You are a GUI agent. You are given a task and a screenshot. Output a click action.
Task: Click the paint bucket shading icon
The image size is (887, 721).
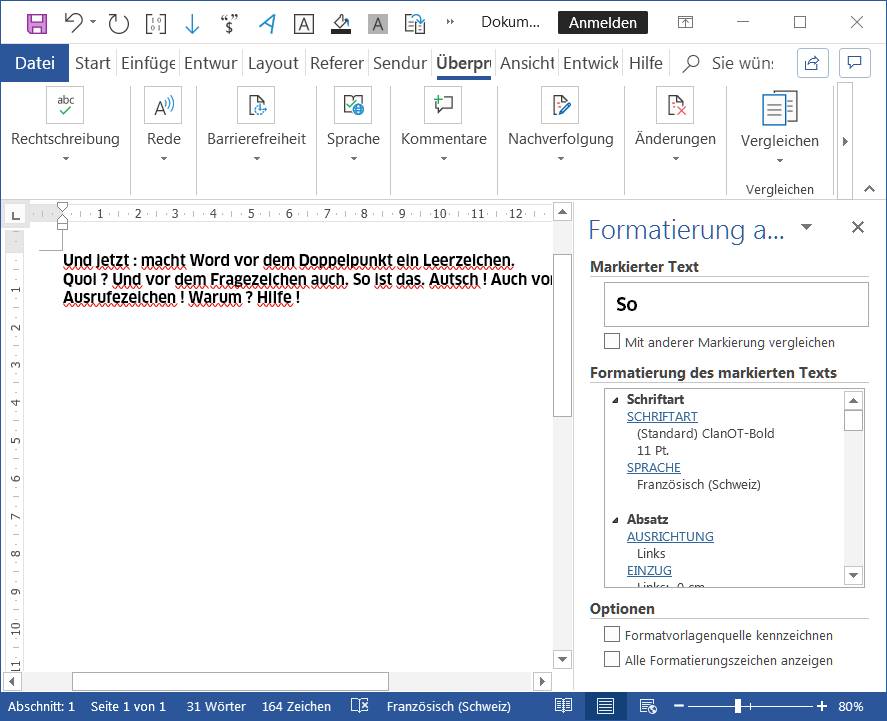pos(341,23)
